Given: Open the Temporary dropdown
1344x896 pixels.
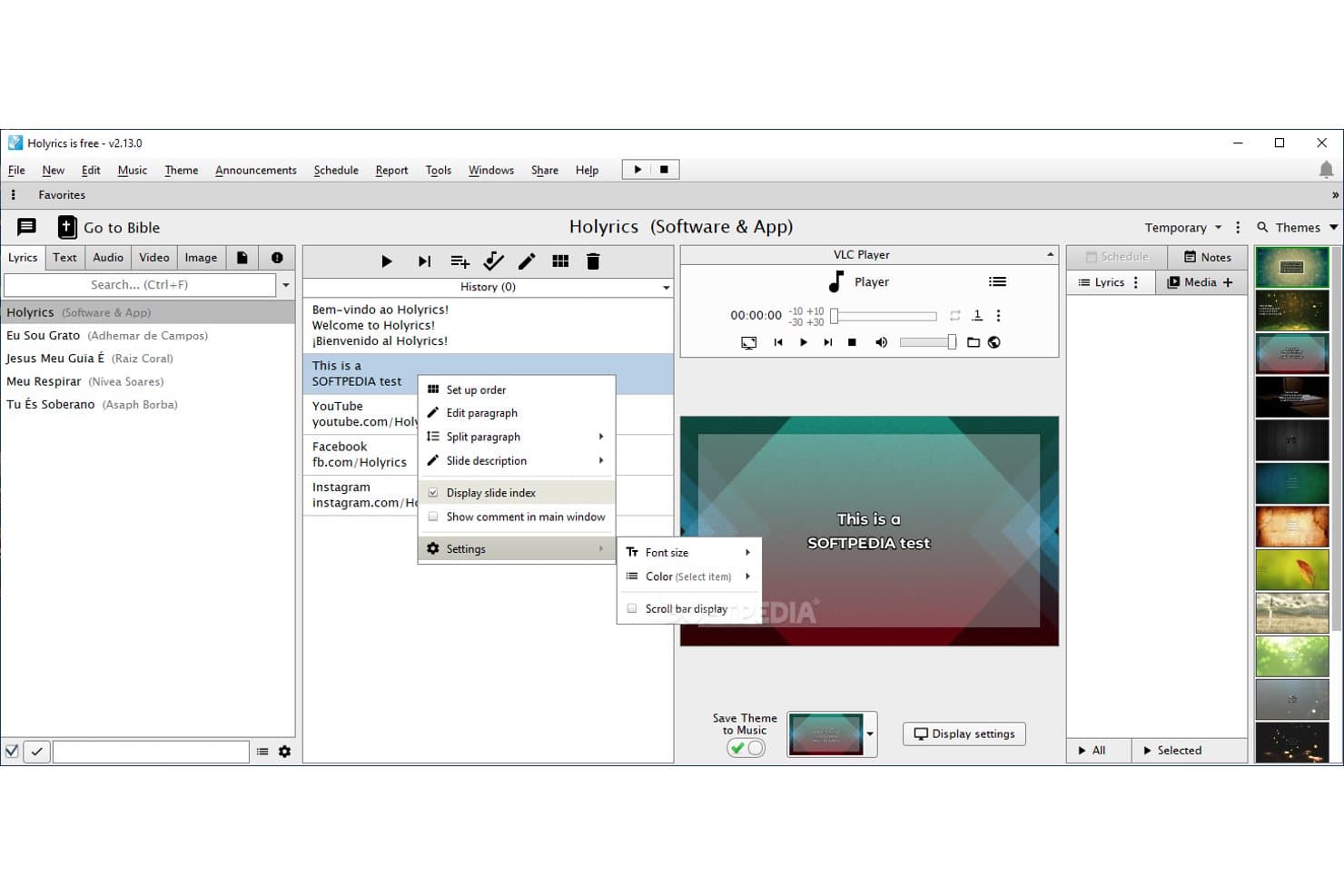Looking at the screenshot, I should click(x=1182, y=228).
